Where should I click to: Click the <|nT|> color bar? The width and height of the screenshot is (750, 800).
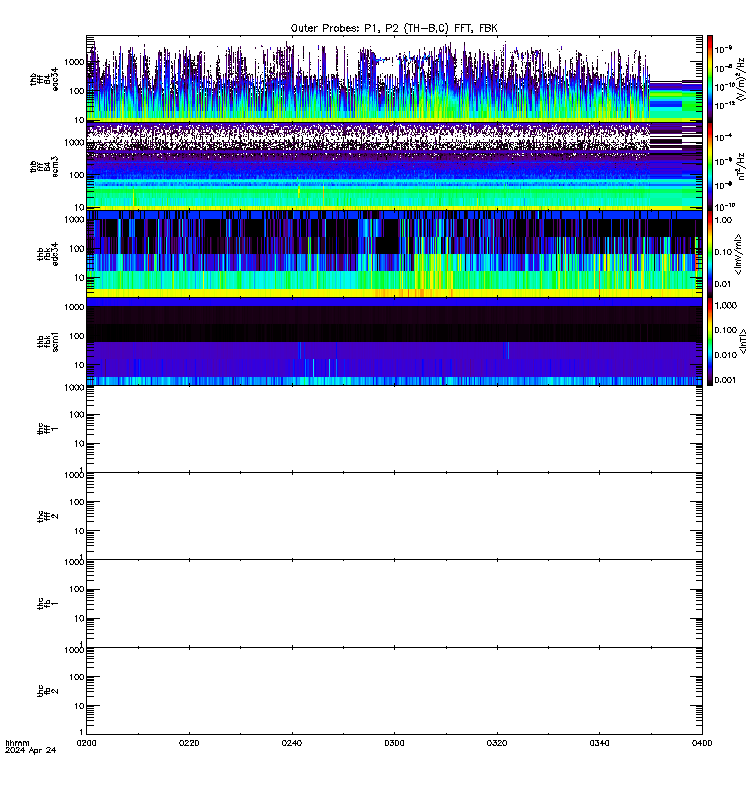710,341
